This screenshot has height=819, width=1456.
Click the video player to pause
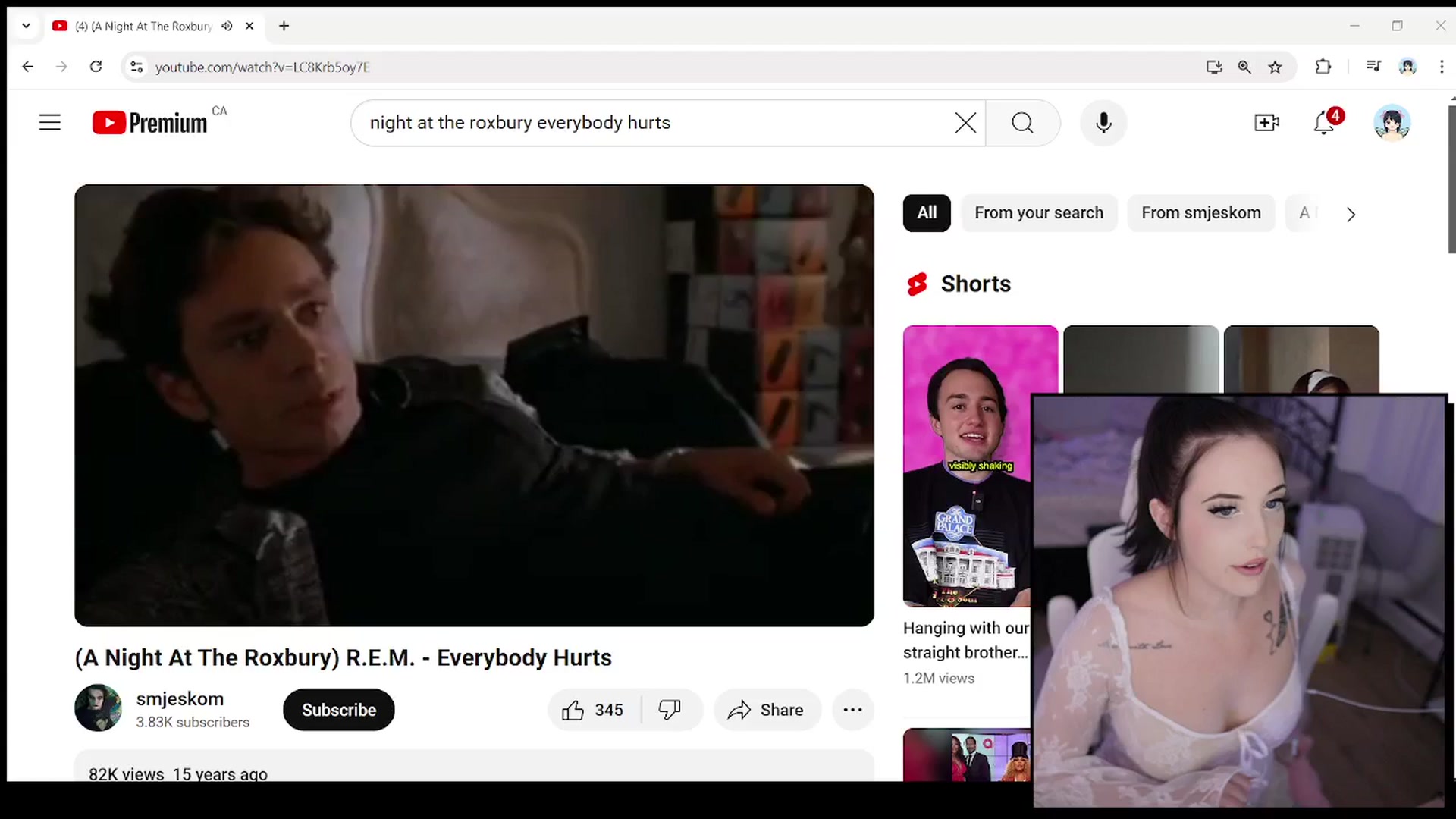pyautogui.click(x=474, y=405)
